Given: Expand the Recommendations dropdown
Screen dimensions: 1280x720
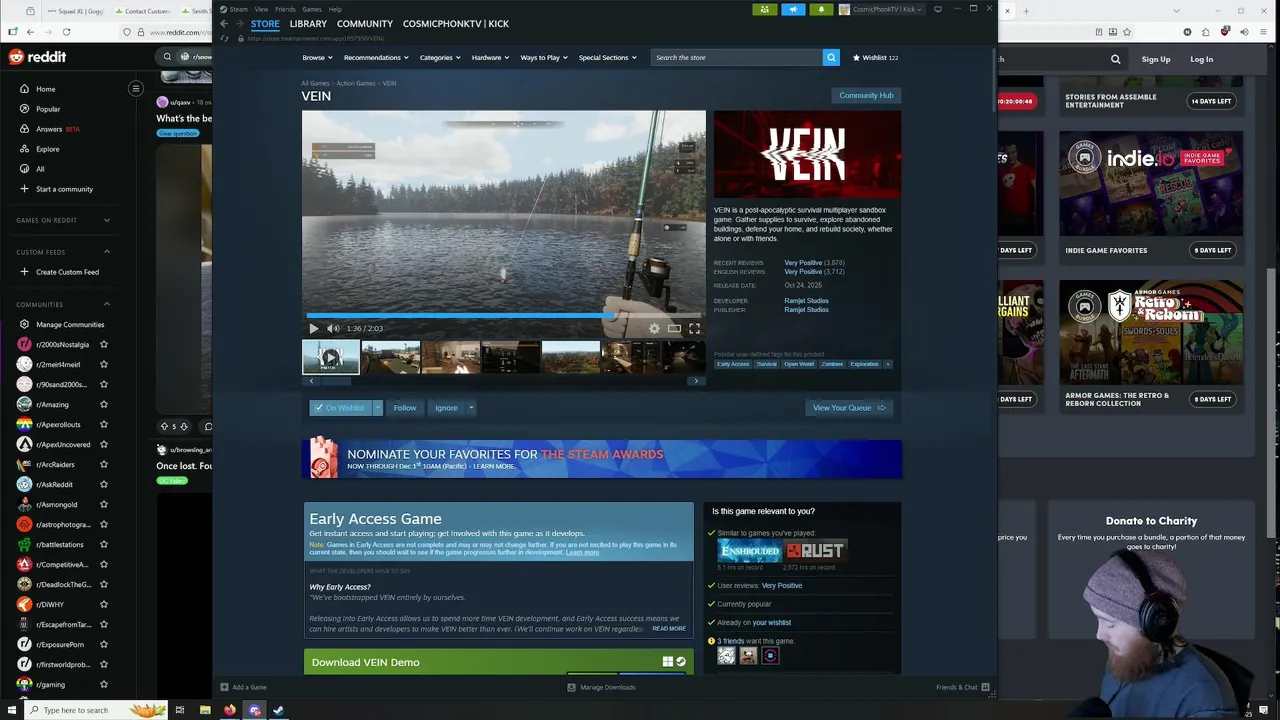Looking at the screenshot, I should tap(376, 57).
